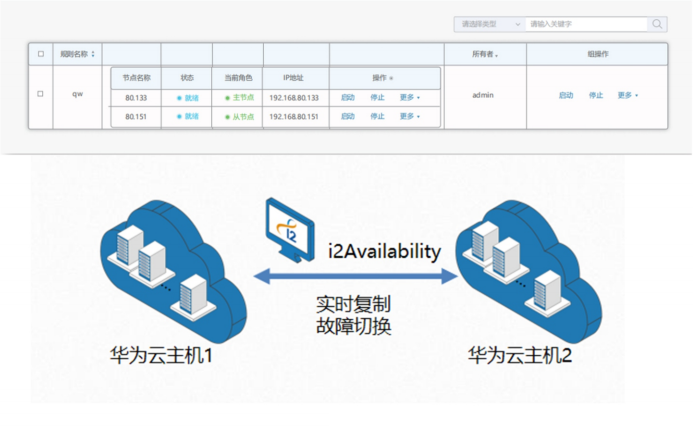
Task: Click the i2 monitor logo icon
Action: pos(290,230)
